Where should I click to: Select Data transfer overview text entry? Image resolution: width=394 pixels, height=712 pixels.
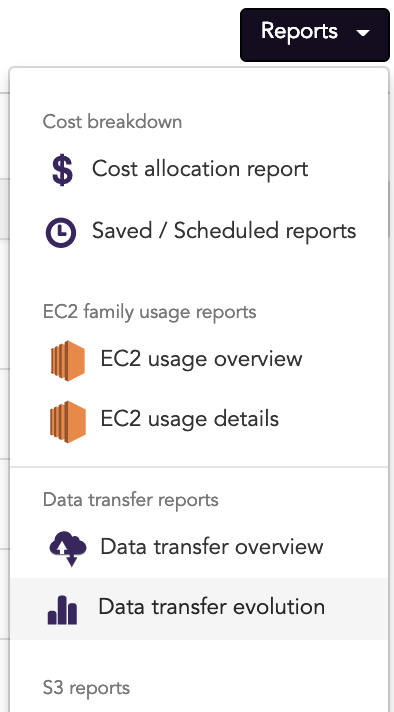tap(212, 547)
